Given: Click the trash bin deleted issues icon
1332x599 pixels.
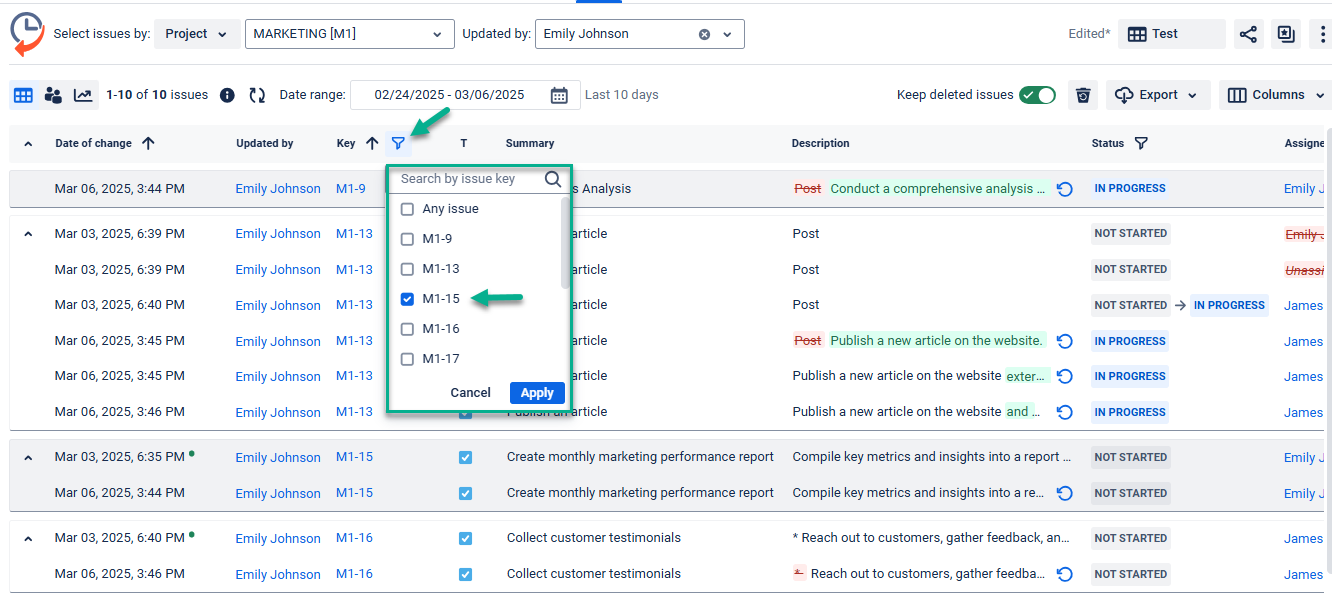Looking at the screenshot, I should [x=1083, y=95].
